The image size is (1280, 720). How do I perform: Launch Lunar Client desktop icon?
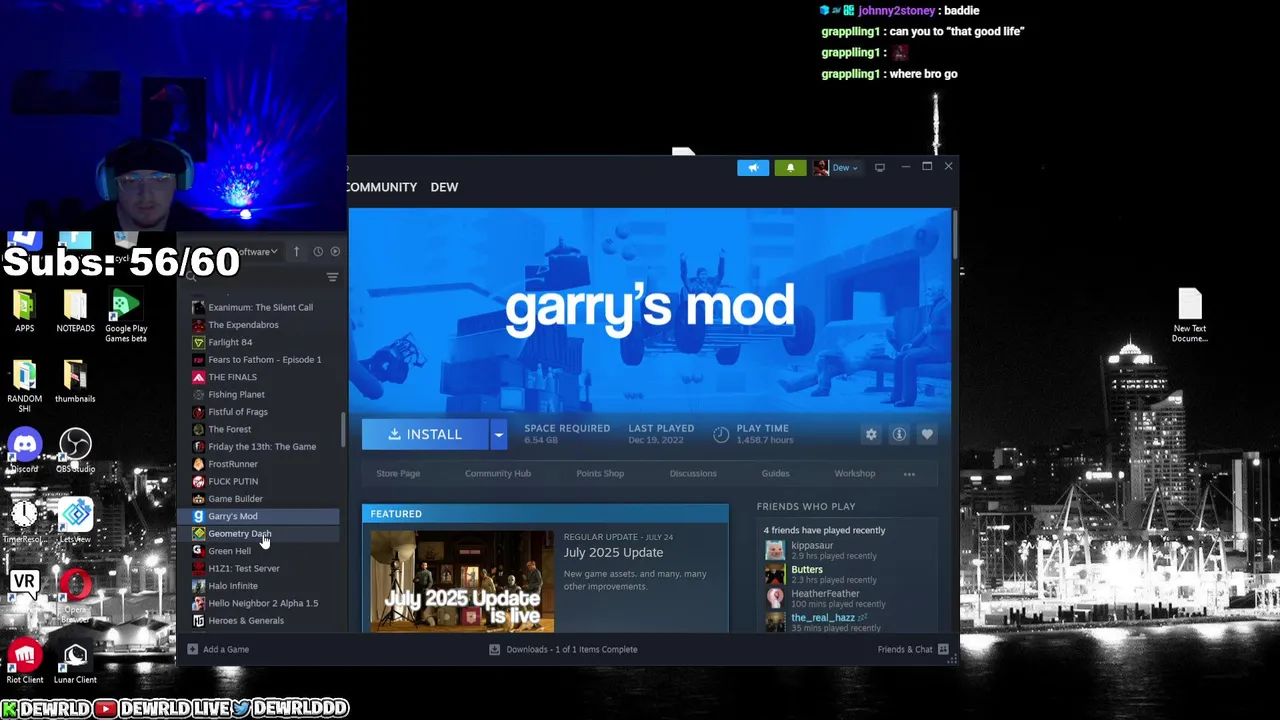pyautogui.click(x=75, y=661)
